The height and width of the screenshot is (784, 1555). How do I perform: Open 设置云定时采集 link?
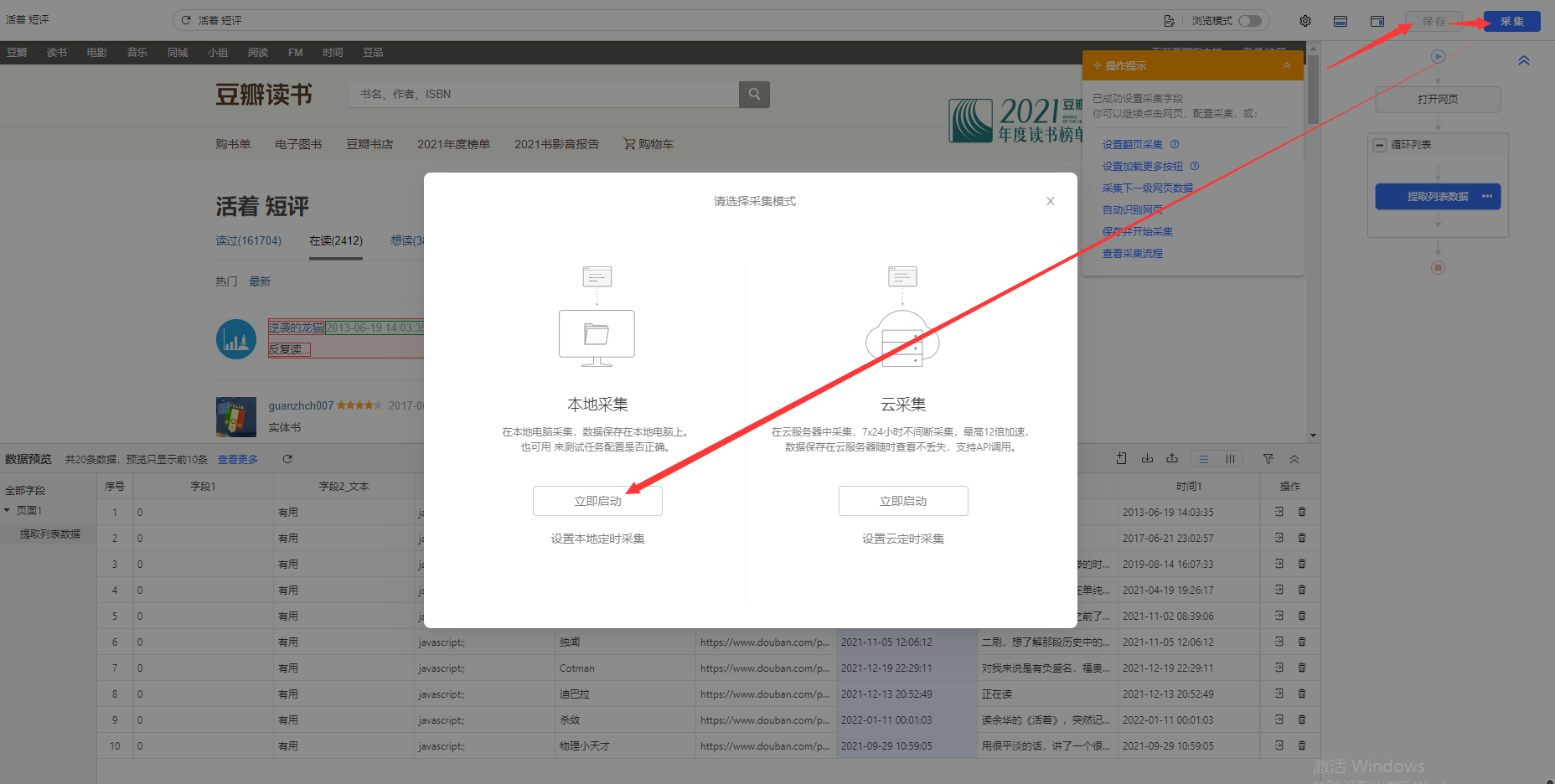click(x=903, y=539)
